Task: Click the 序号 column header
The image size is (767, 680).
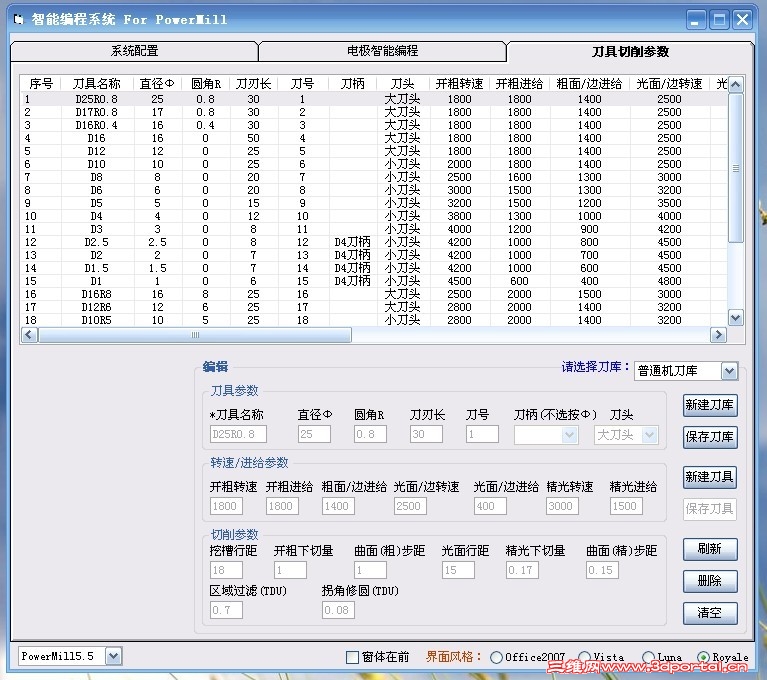Action: click(41, 84)
